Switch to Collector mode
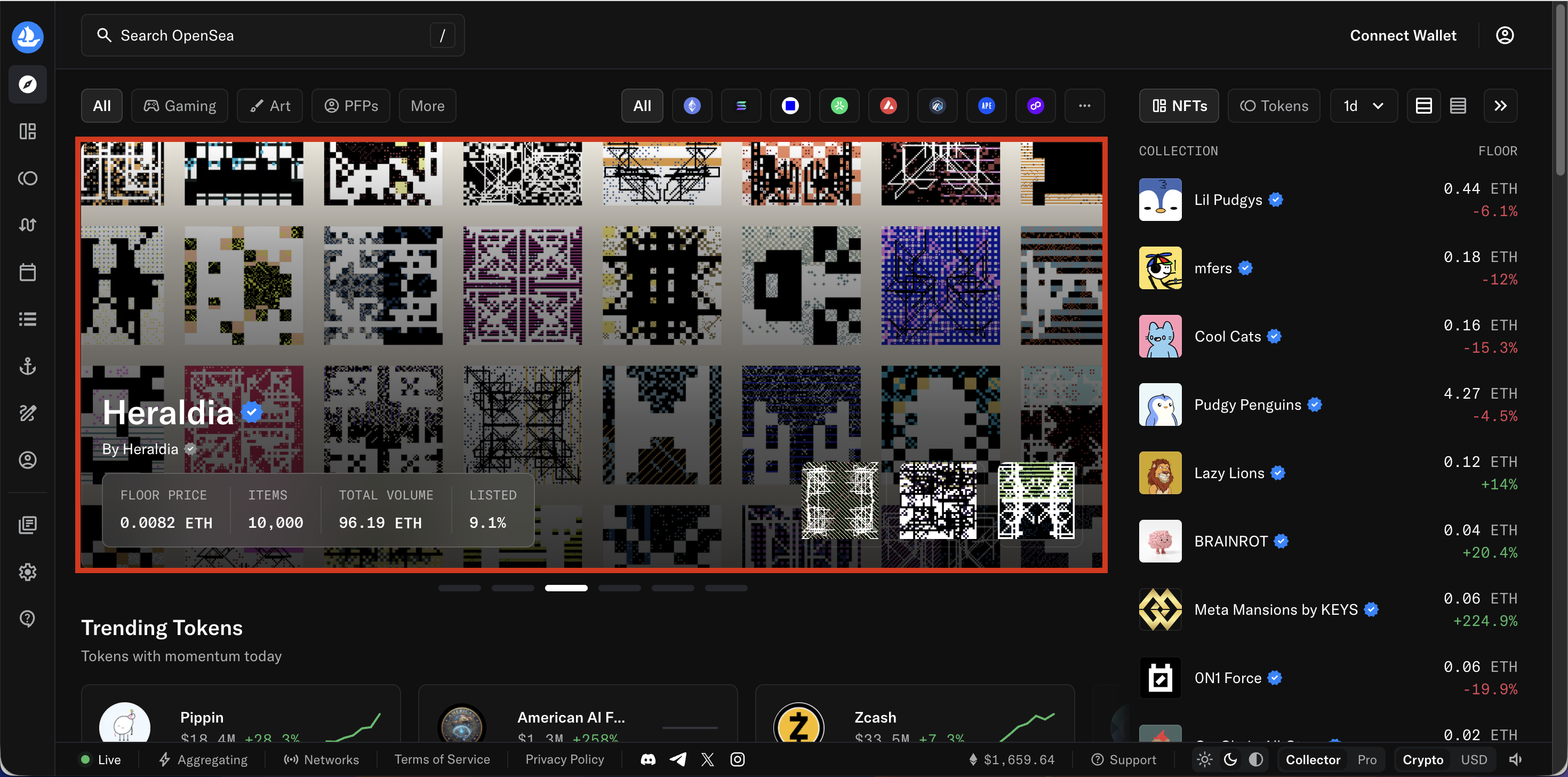The height and width of the screenshot is (777, 1568). 1313,759
